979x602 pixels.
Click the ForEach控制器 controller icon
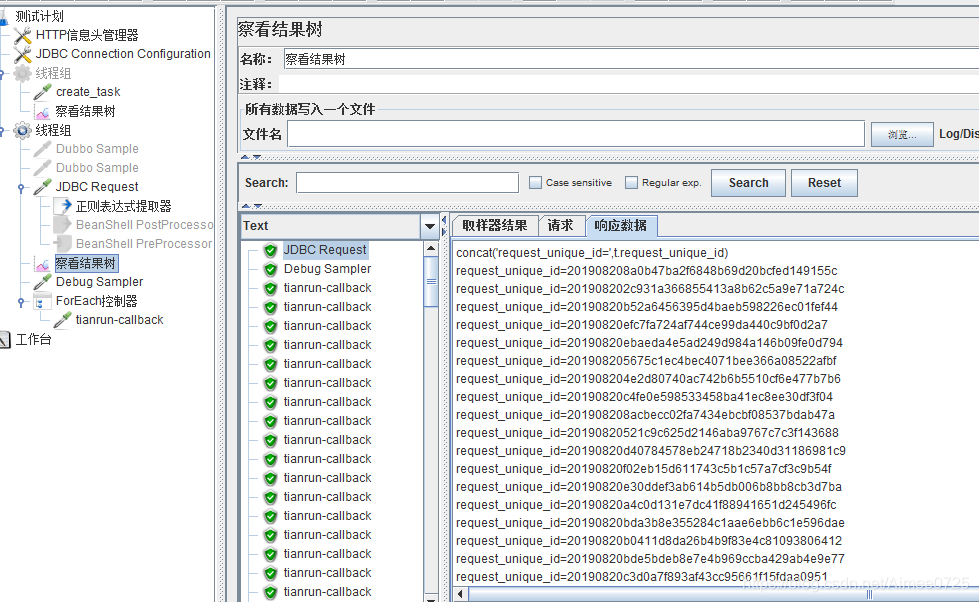coord(42,301)
